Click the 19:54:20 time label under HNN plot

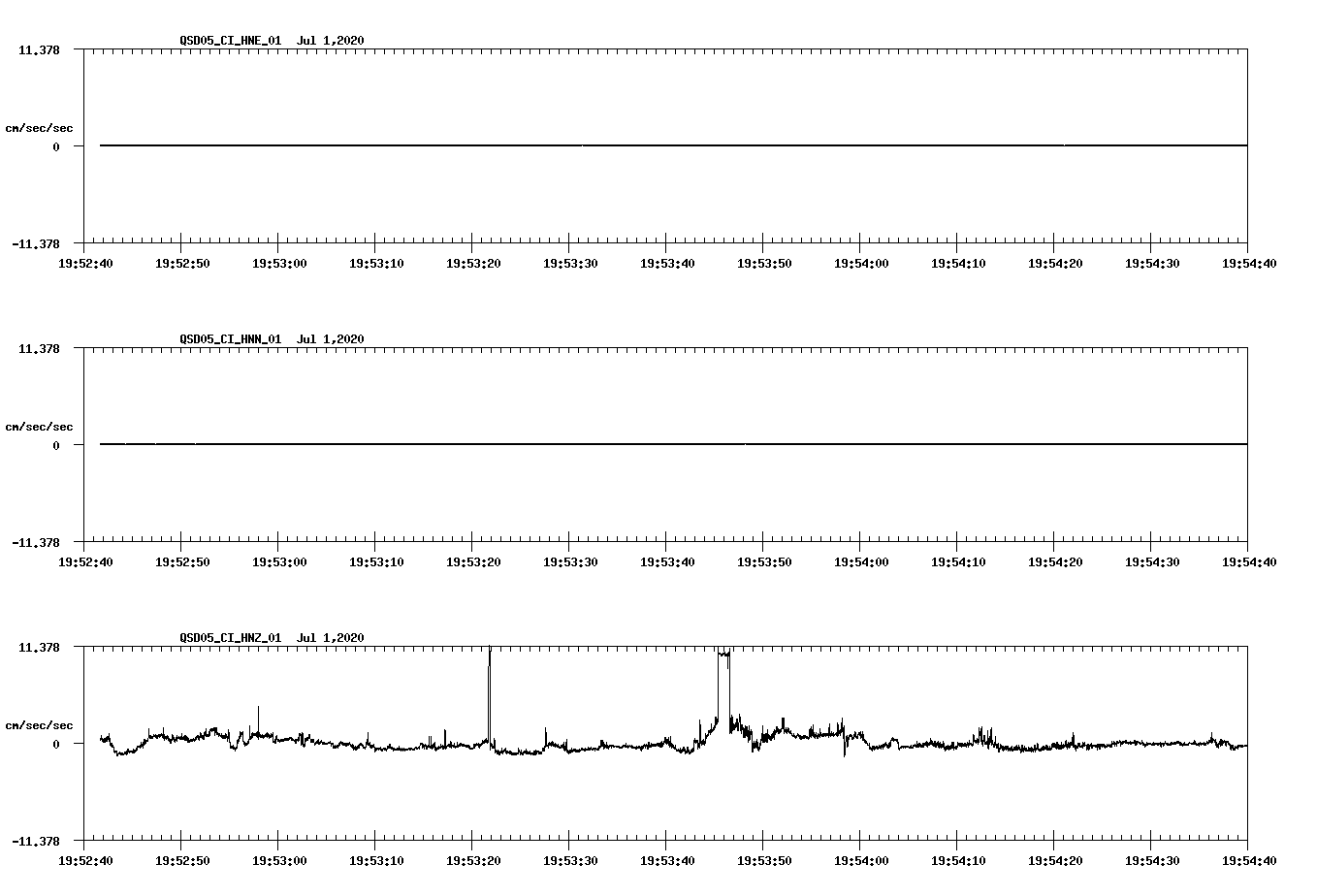click(x=1055, y=561)
